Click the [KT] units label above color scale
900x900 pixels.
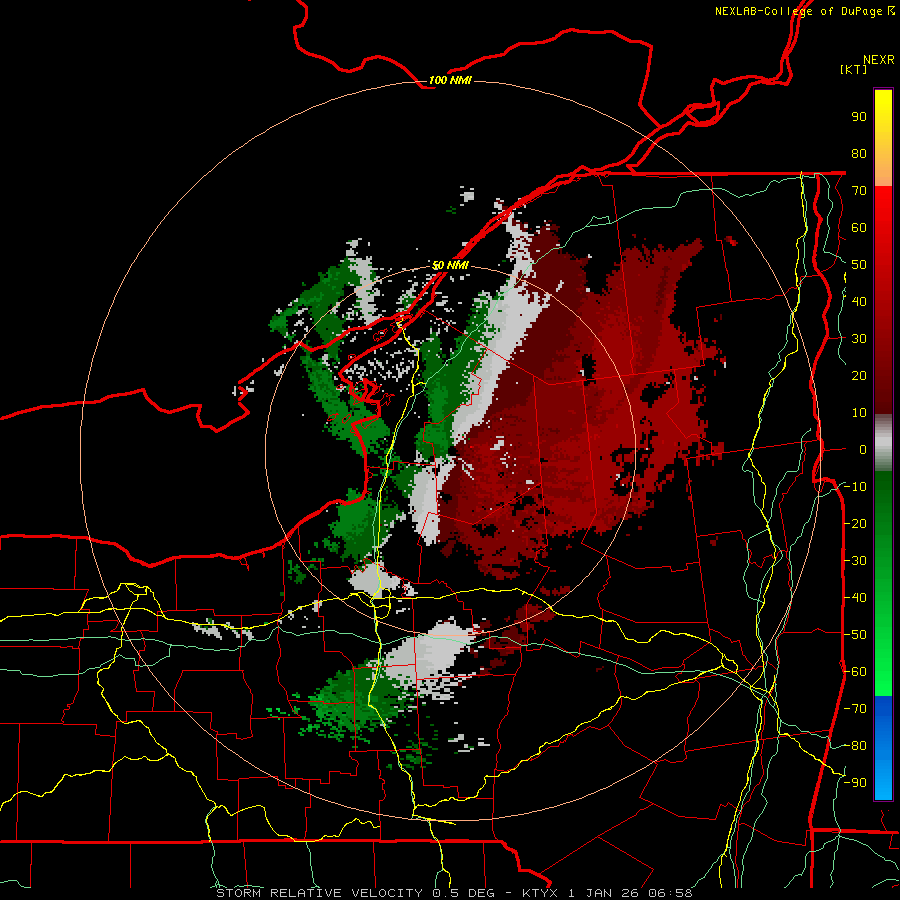click(x=854, y=69)
